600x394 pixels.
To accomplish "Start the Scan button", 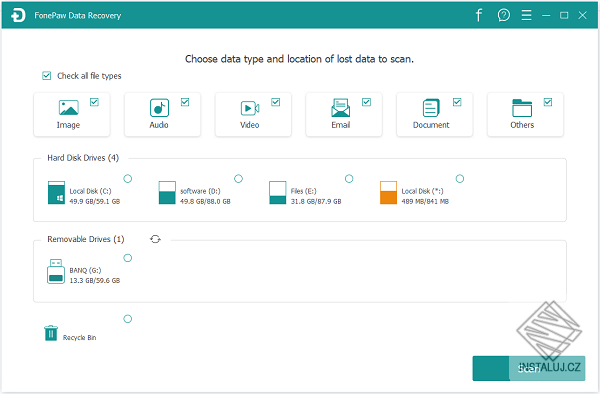I will click(x=529, y=368).
